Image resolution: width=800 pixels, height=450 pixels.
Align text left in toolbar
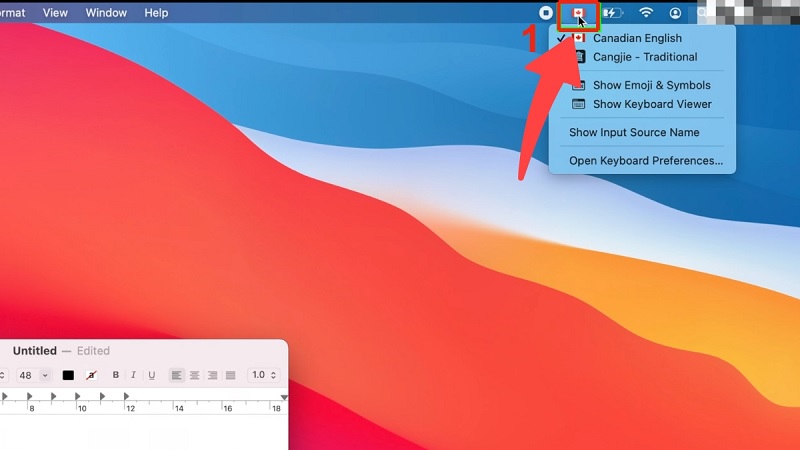point(177,376)
